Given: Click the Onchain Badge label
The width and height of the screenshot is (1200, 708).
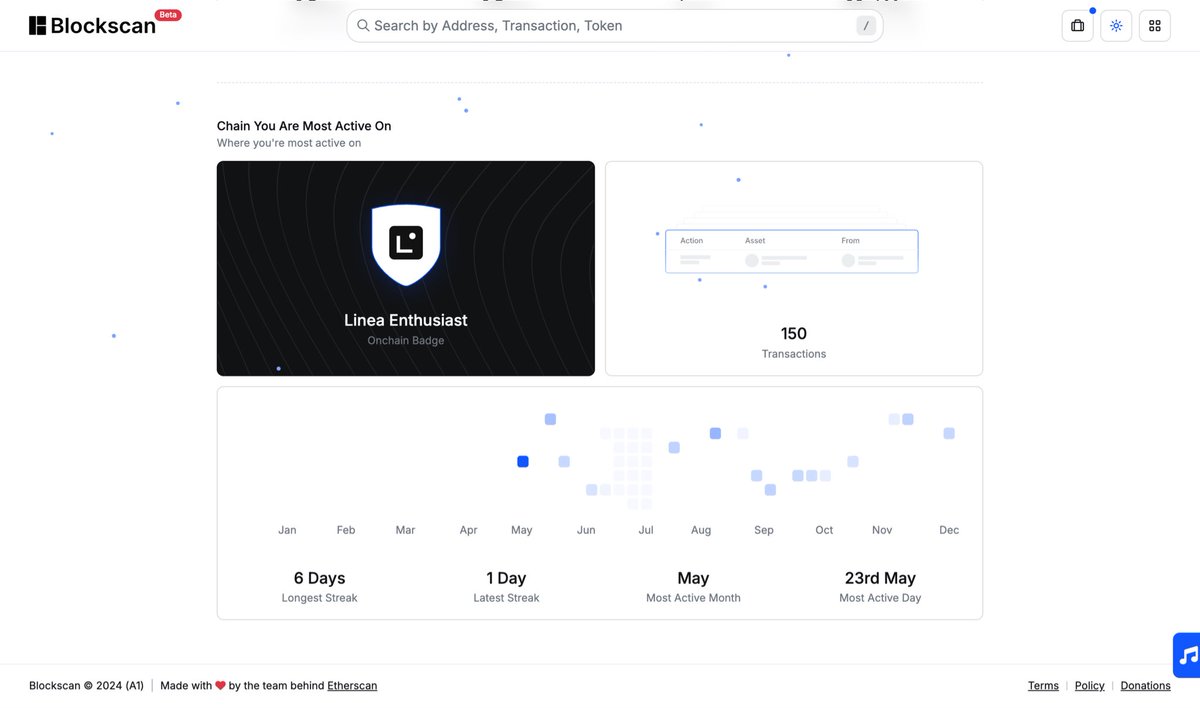Looking at the screenshot, I should click(406, 341).
